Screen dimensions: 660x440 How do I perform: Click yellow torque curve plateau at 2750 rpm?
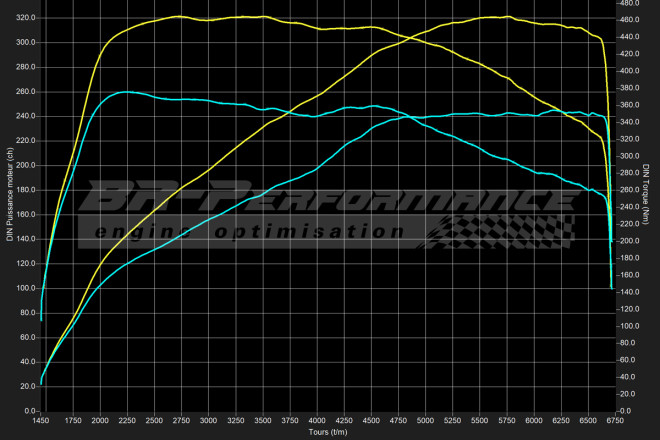179,16
